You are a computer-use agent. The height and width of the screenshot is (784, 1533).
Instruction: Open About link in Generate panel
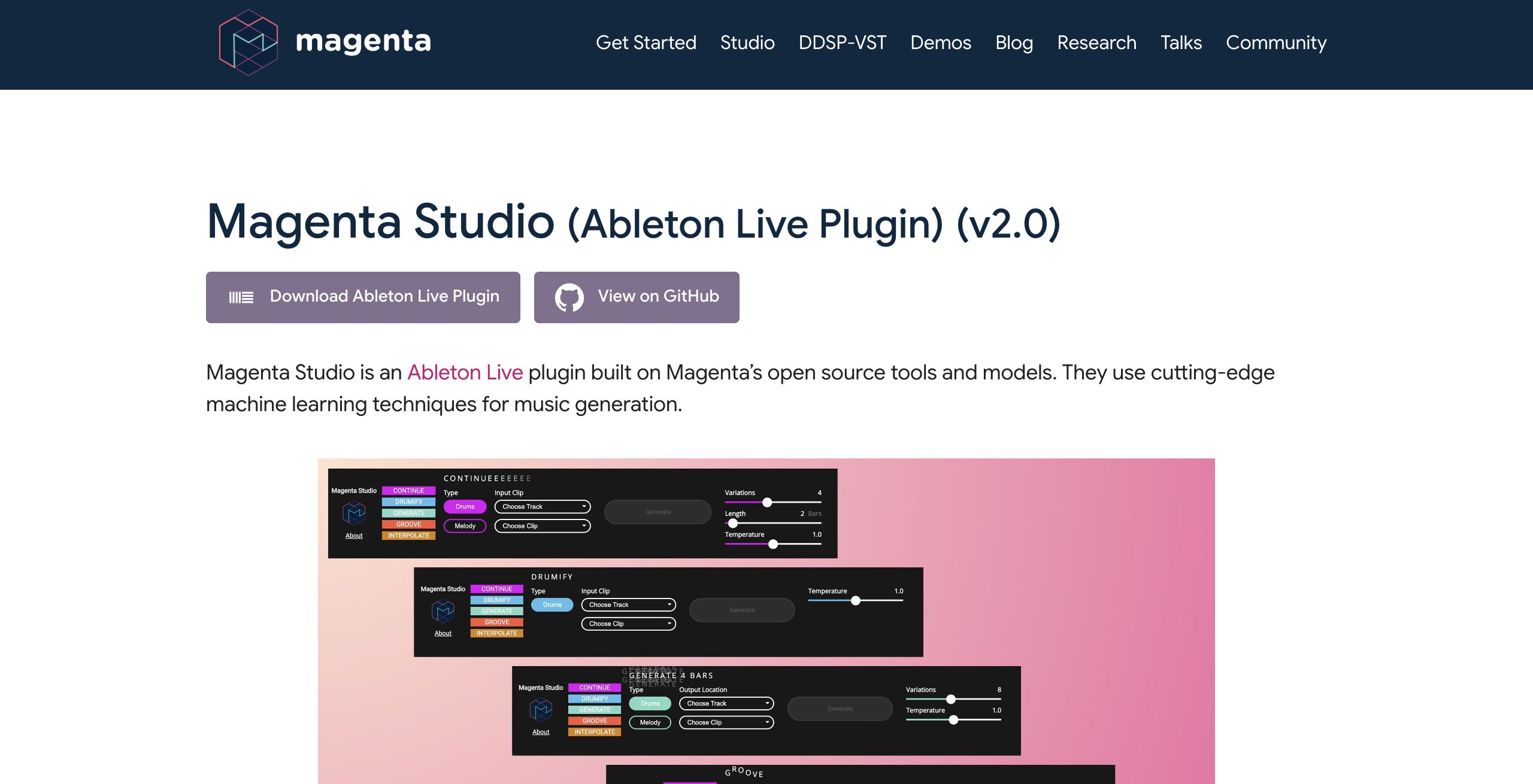point(541,733)
